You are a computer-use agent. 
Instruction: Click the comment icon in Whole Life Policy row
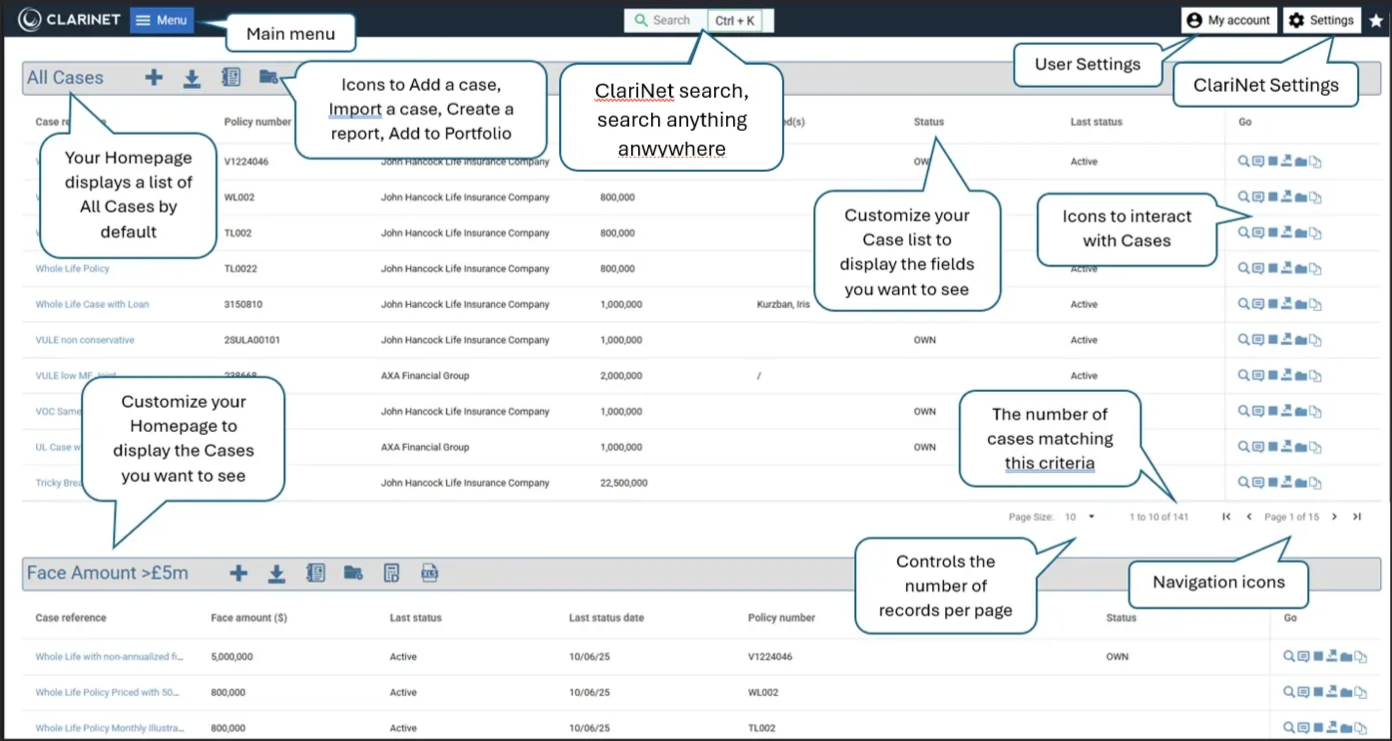1258,268
